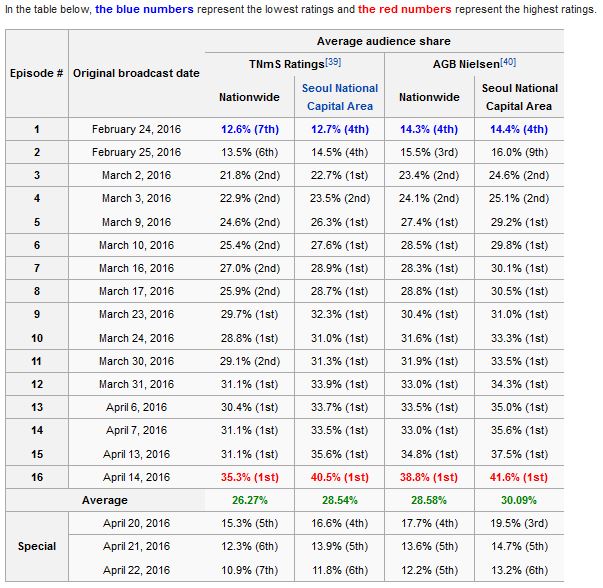Image resolution: width=603 pixels, height=588 pixels.
Task: Select the green 30.09% average value
Action: pyautogui.click(x=518, y=500)
